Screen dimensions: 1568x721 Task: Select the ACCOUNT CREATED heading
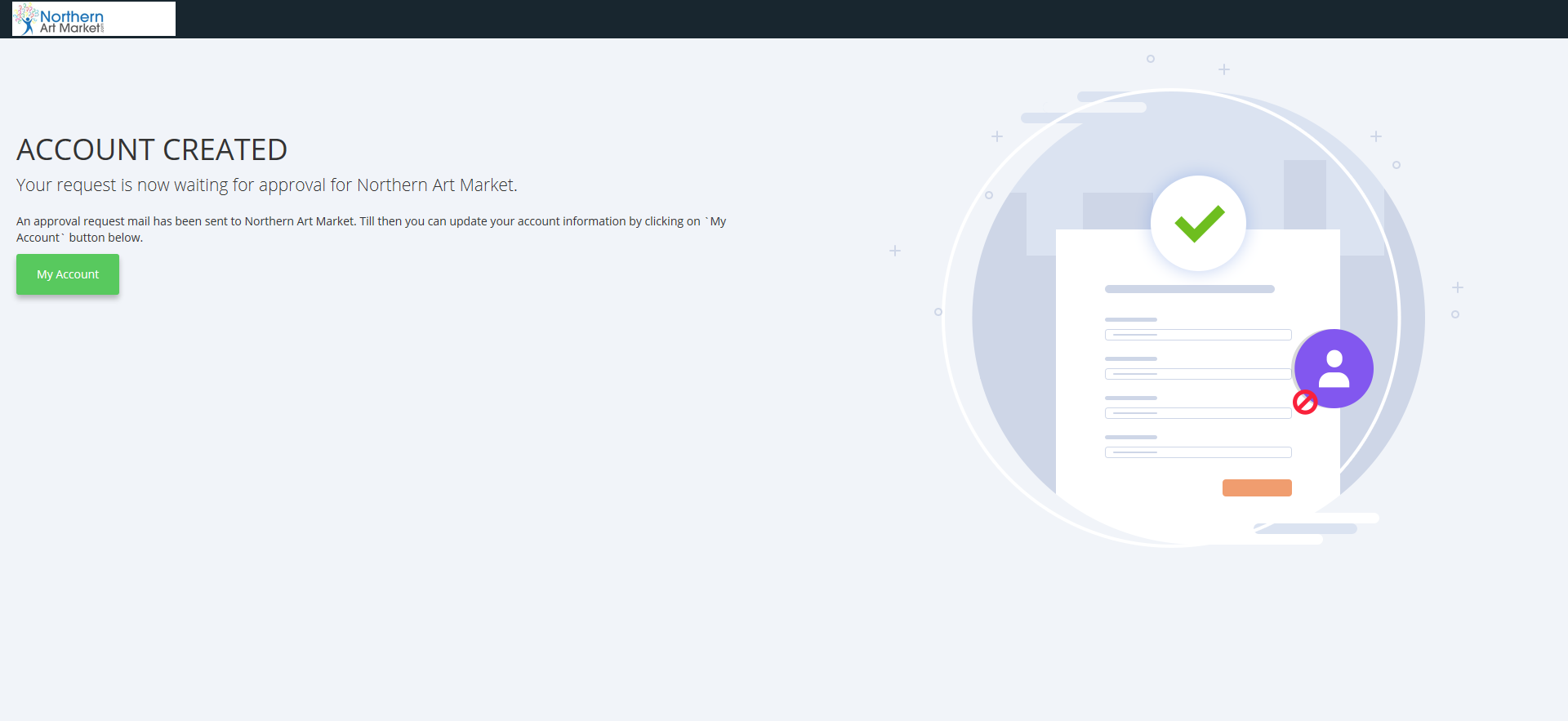pyautogui.click(x=152, y=150)
